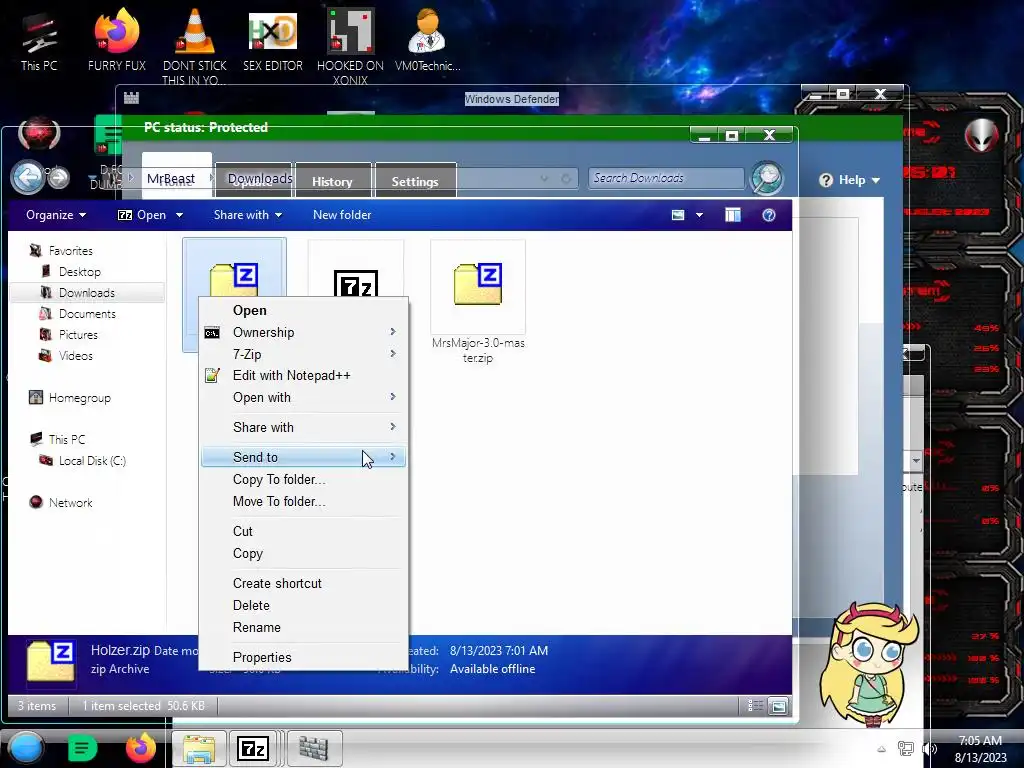Open the This PC desktop icon

click(x=39, y=40)
